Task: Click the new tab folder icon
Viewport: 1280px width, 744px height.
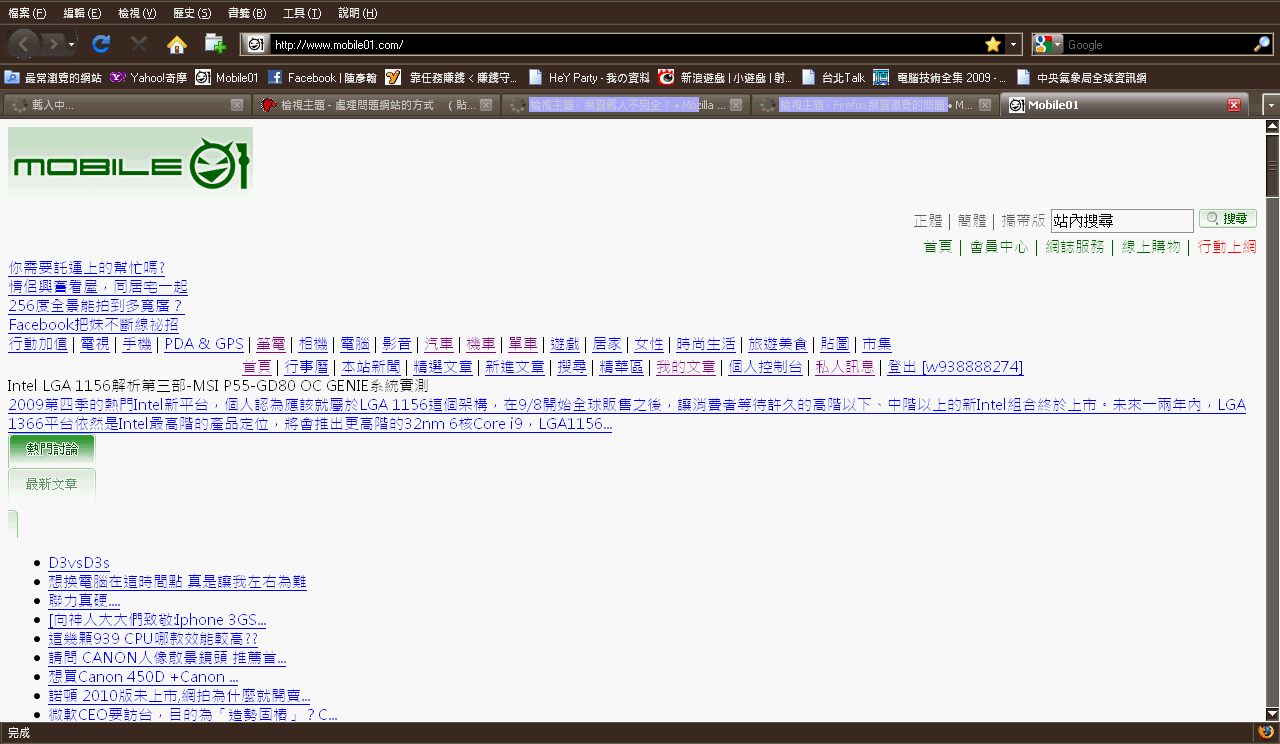Action: pos(215,44)
